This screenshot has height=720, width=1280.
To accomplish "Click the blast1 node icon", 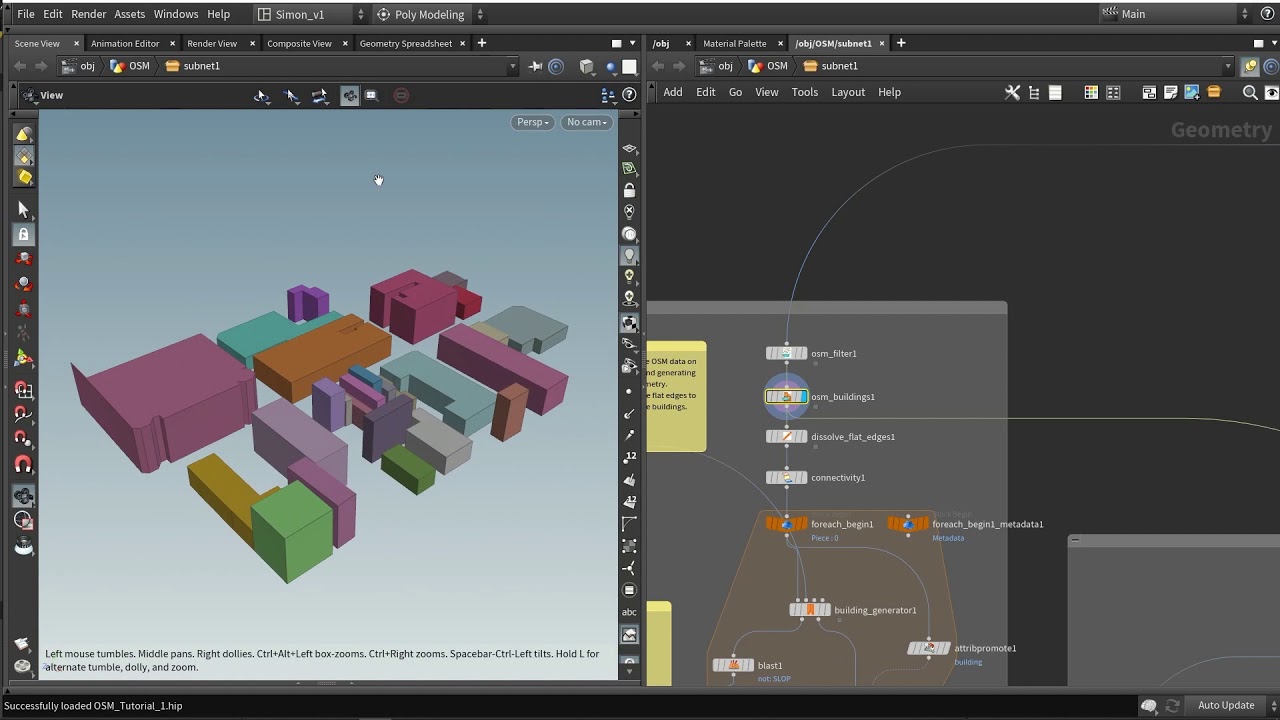I will click(x=733, y=665).
